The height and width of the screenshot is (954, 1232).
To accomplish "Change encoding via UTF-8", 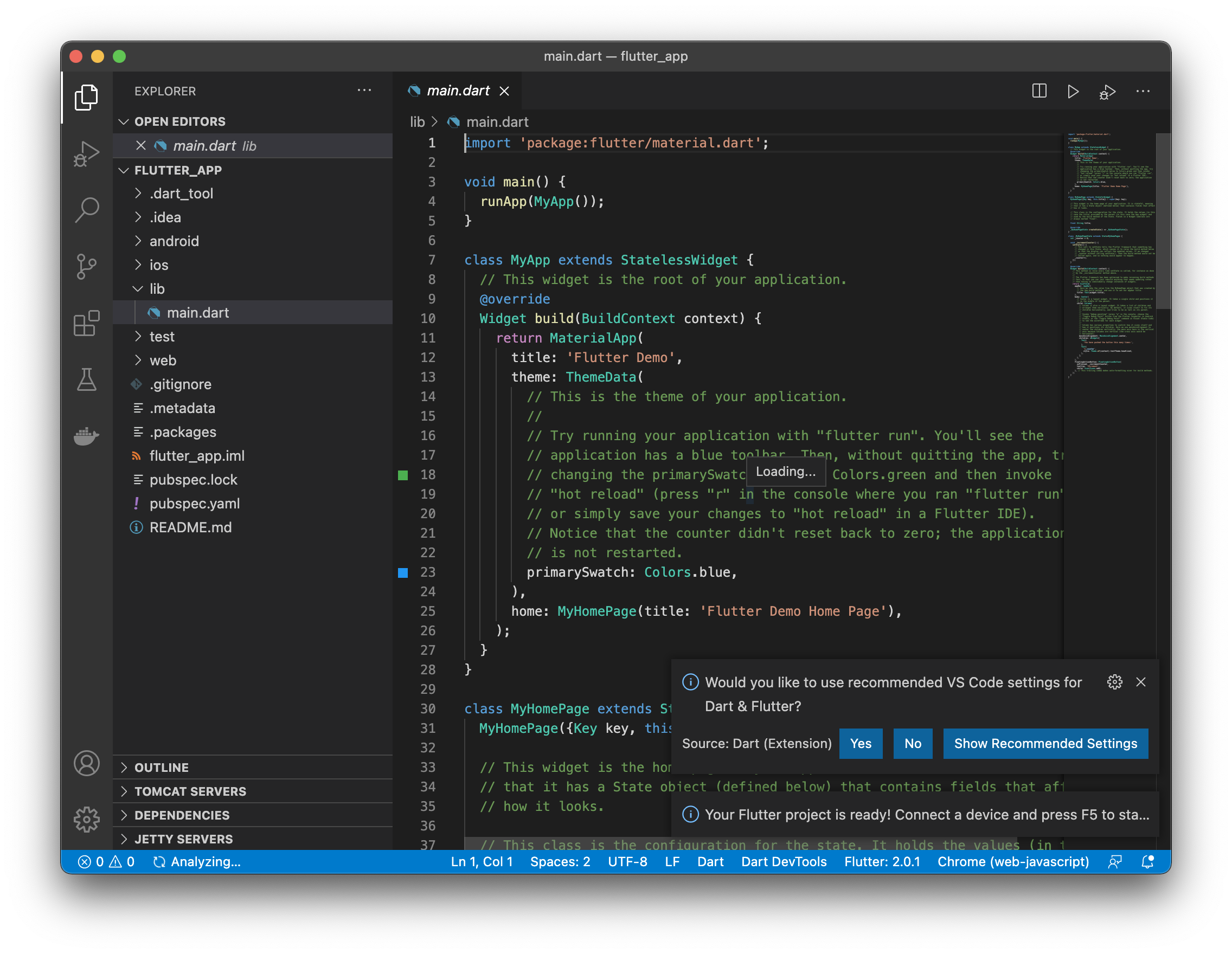I will tap(627, 861).
